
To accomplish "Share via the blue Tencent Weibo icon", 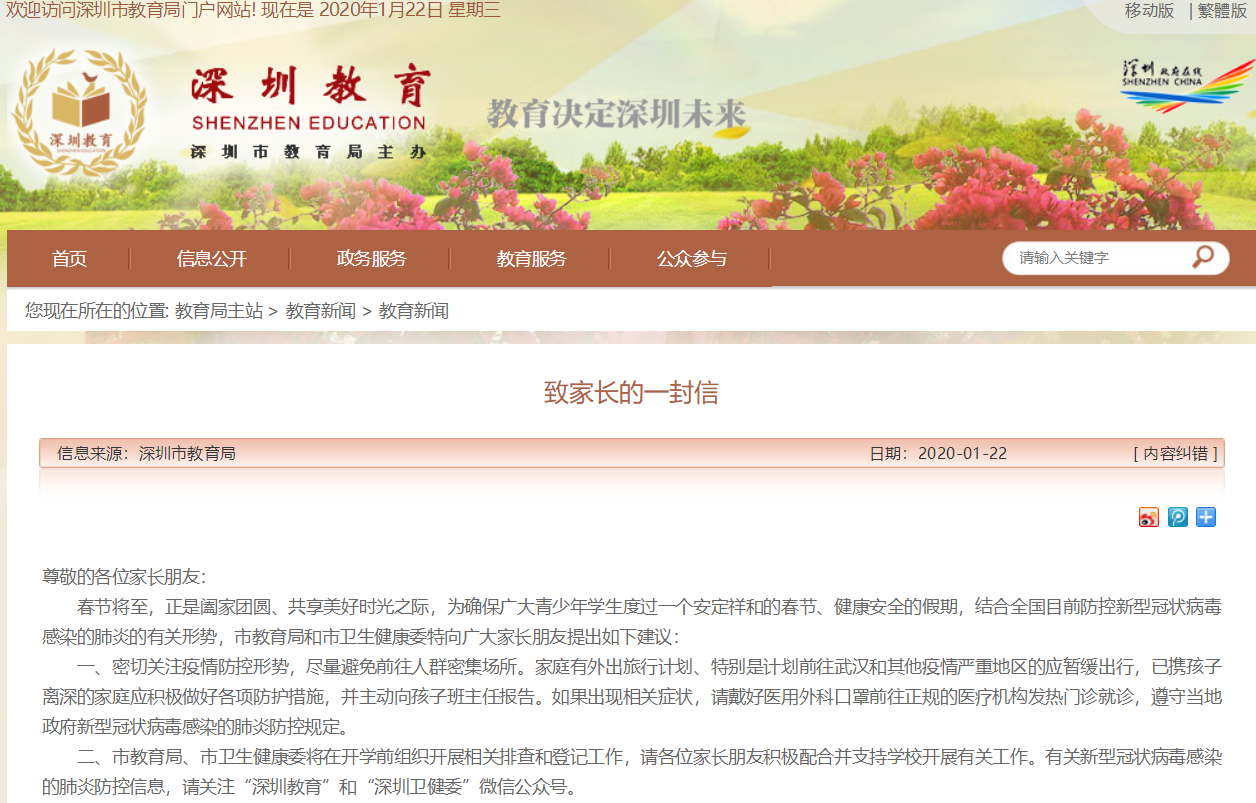I will click(1177, 517).
